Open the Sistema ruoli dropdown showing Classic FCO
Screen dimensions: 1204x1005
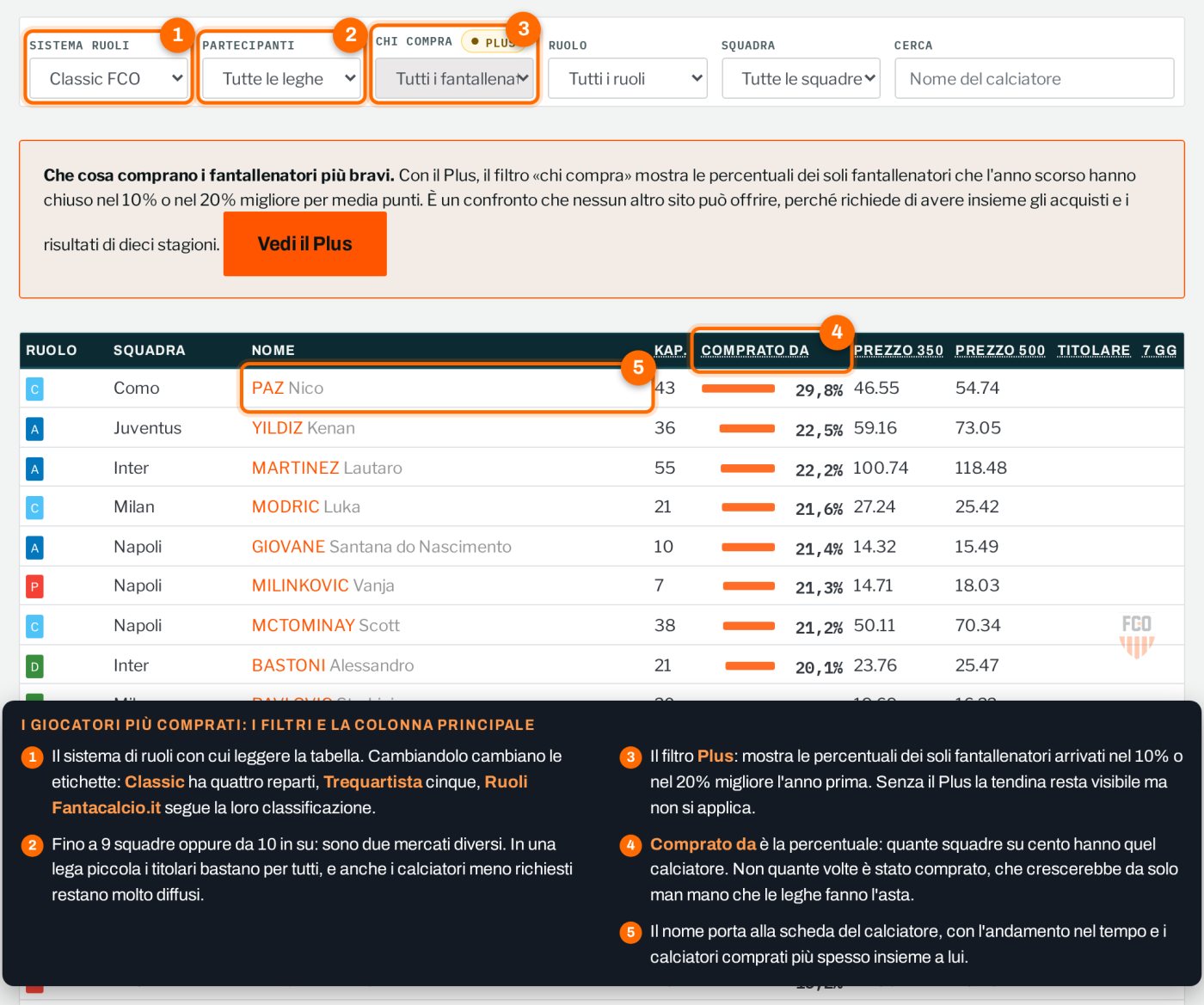(108, 79)
